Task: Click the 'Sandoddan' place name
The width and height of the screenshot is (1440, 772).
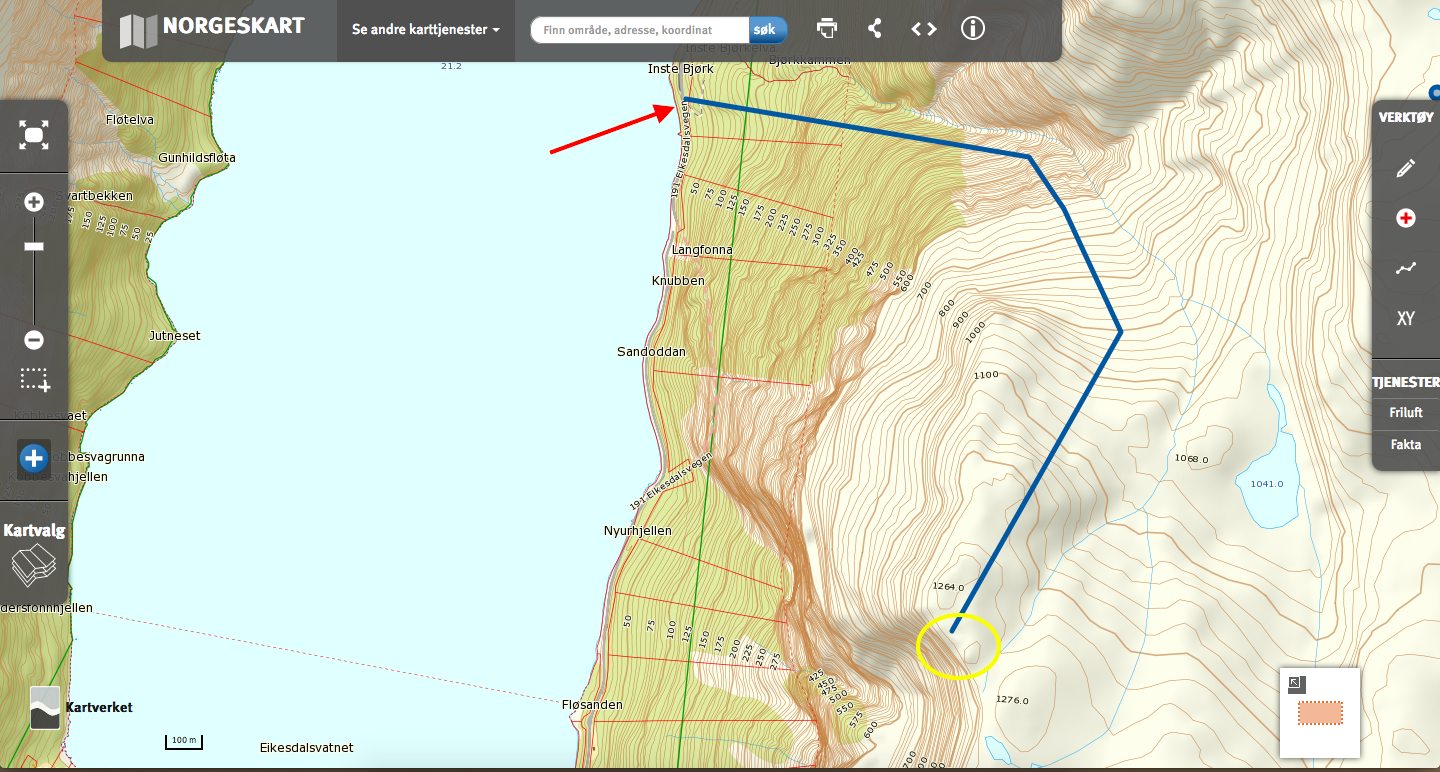Action: tap(651, 352)
